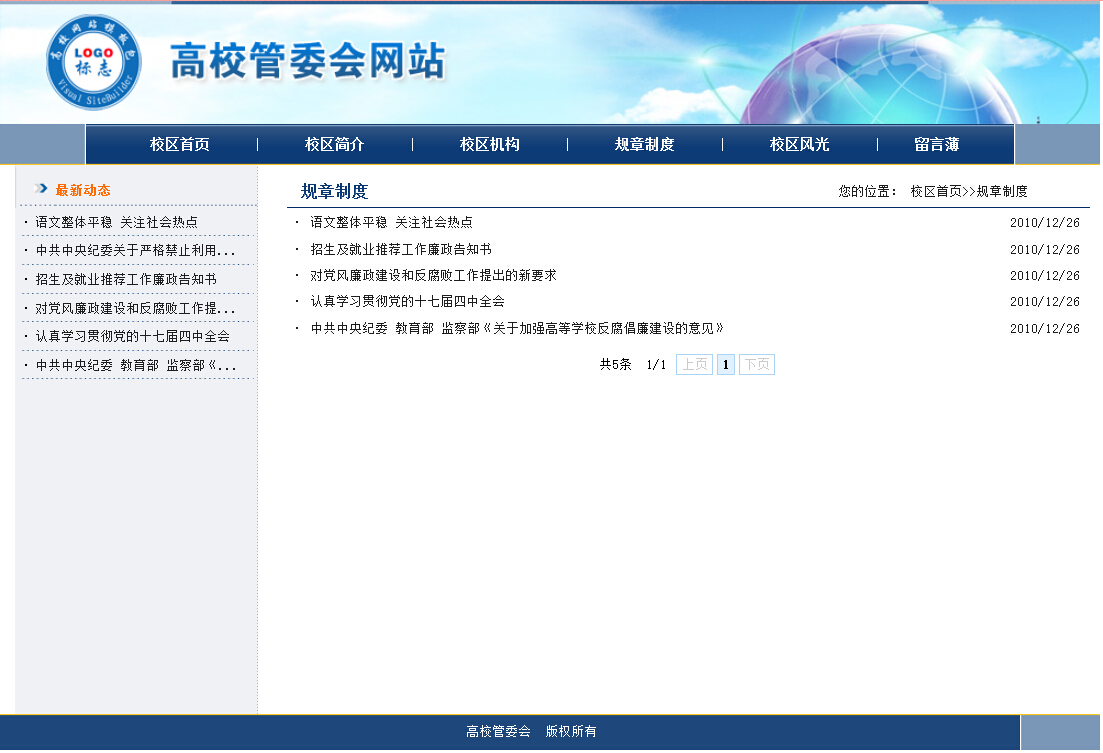Open sidebar item 招生及就业推荐工作廉政告知书
Screen dimensions: 1103x753
126,279
